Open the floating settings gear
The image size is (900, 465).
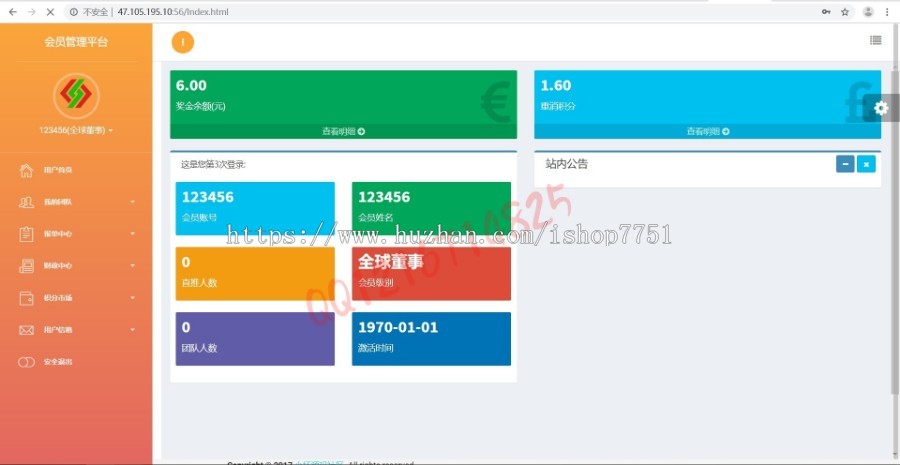pyautogui.click(x=881, y=108)
